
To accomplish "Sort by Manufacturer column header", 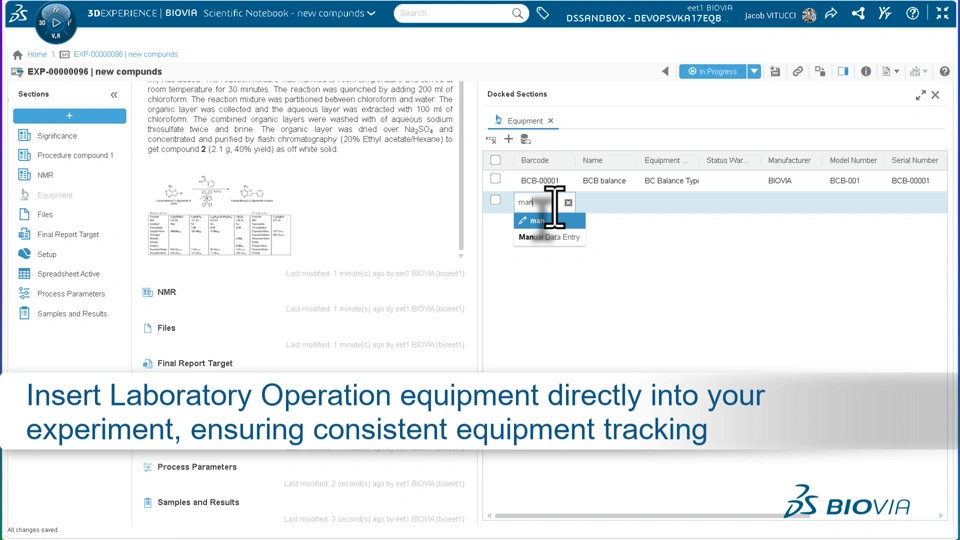I will (789, 160).
